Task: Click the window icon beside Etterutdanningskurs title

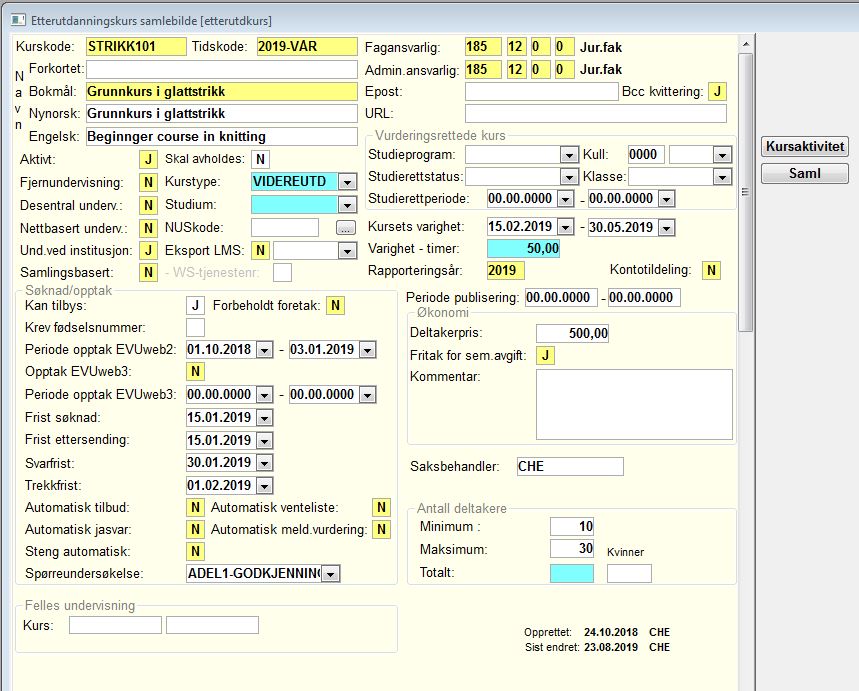Action: tap(18, 20)
